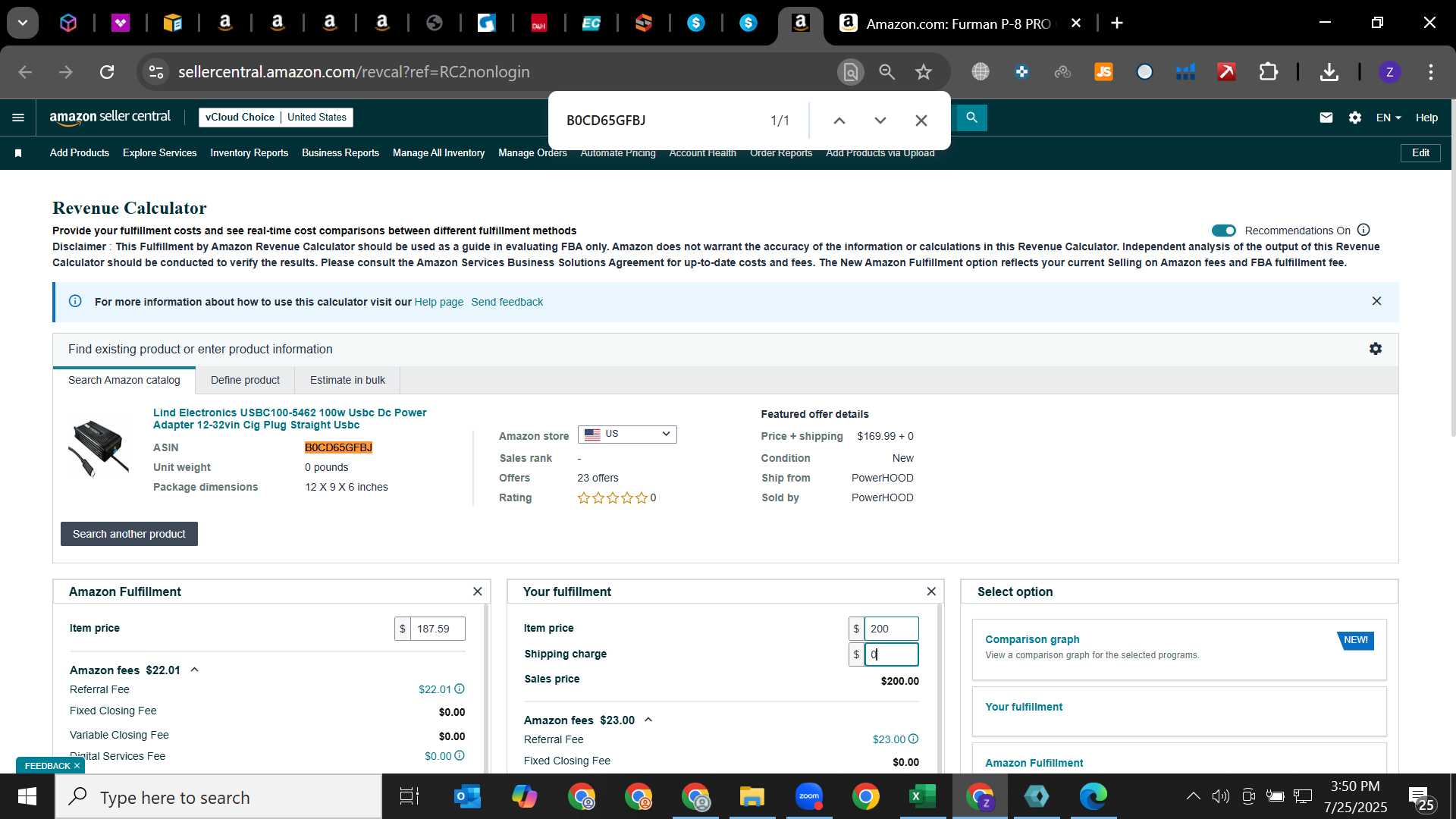Image resolution: width=1456 pixels, height=819 pixels.
Task: Open the Amazon store US dropdown
Action: point(627,435)
